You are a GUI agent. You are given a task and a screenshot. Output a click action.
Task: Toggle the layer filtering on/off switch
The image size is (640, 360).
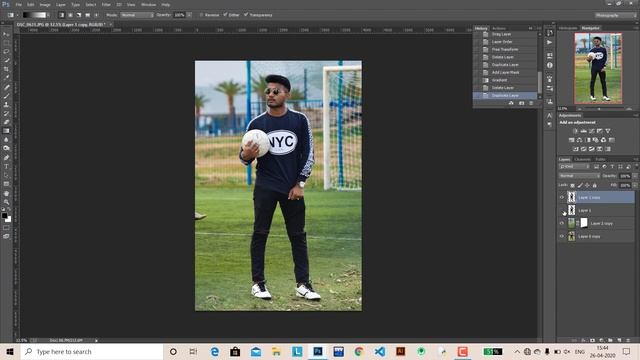pos(636,167)
